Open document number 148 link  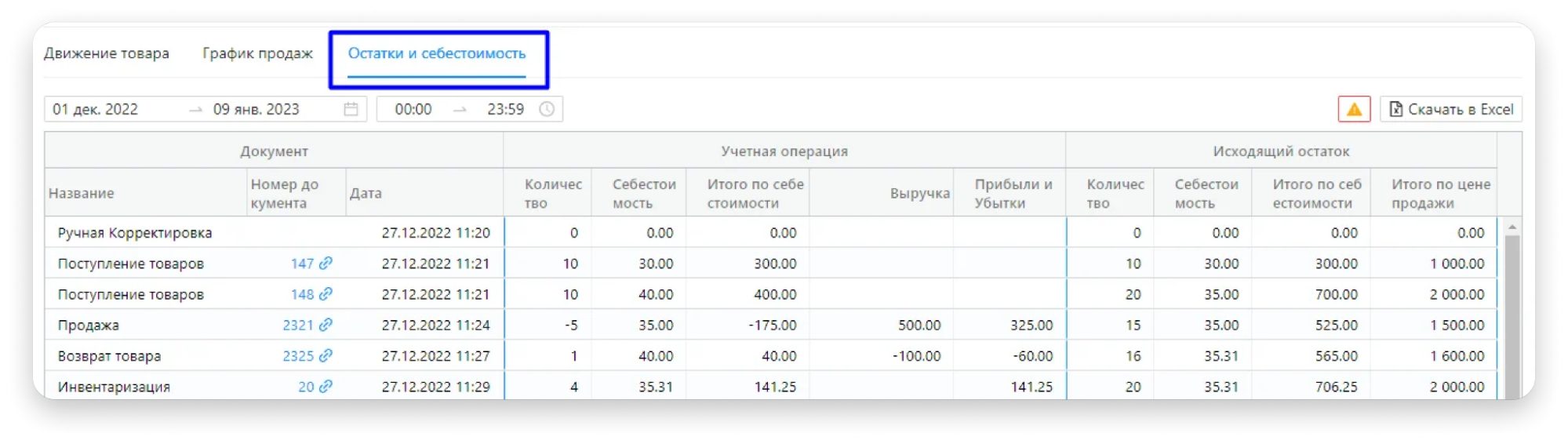[x=302, y=294]
